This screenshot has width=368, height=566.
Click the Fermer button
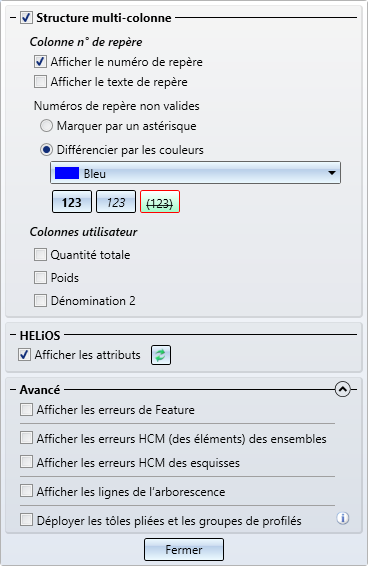coord(184,549)
